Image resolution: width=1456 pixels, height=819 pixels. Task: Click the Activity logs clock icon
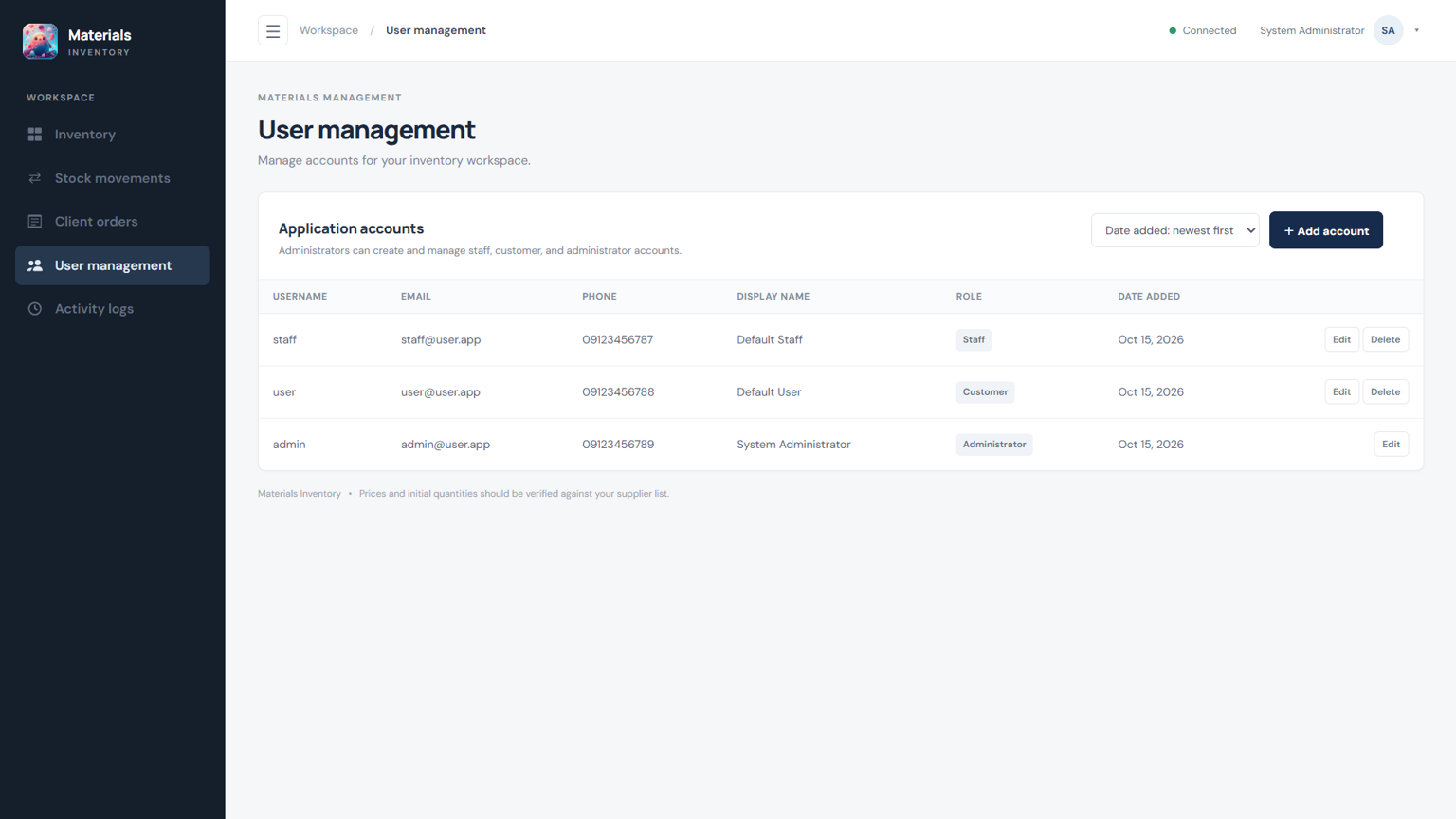tap(35, 309)
